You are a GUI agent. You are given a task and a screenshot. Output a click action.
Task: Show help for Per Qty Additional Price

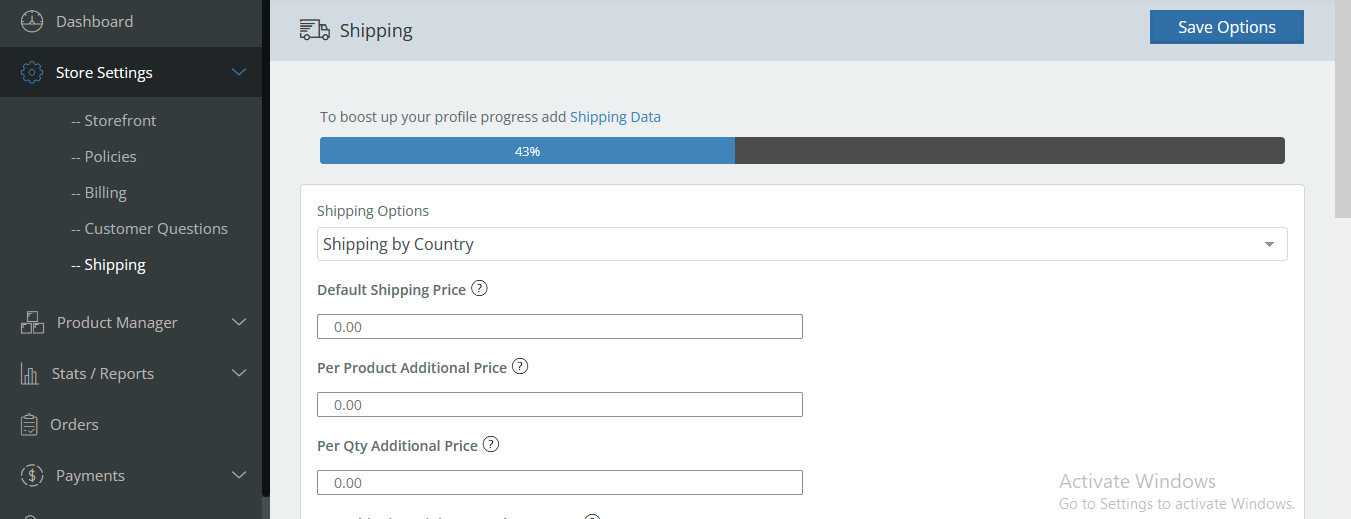point(491,445)
